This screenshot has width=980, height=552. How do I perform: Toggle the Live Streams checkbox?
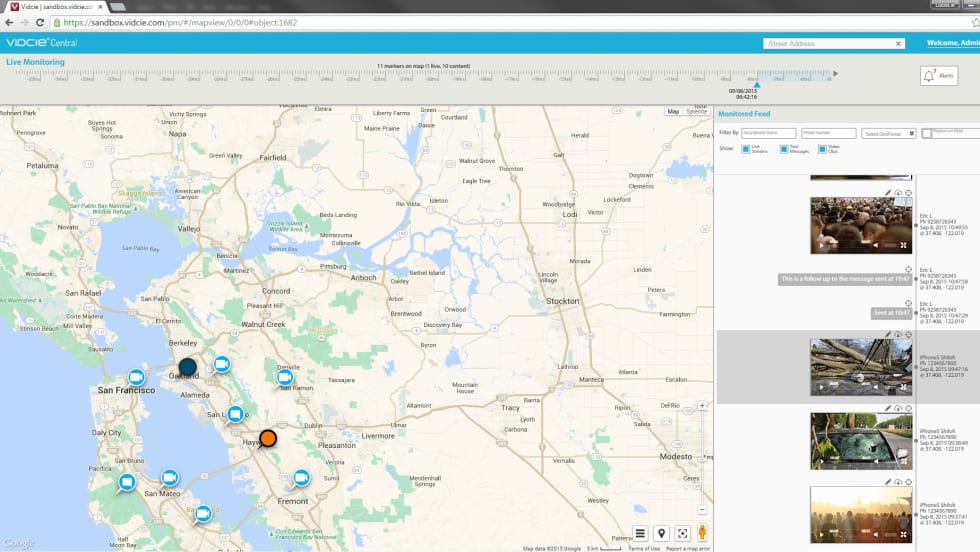pyautogui.click(x=746, y=149)
